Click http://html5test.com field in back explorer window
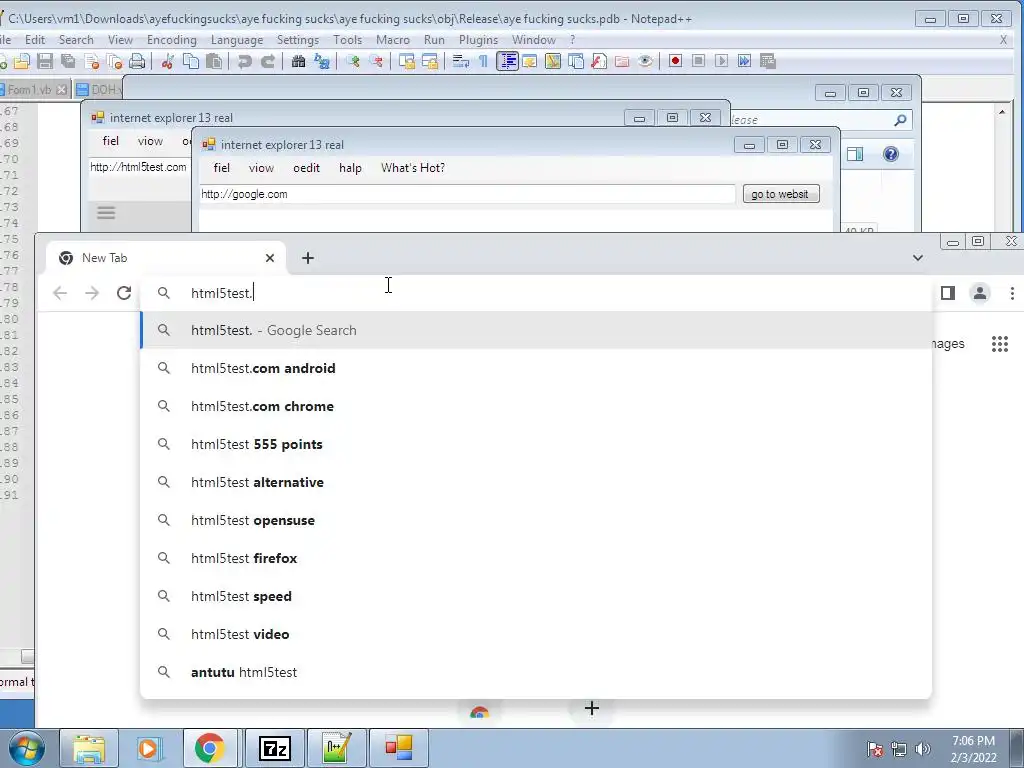 [x=140, y=167]
